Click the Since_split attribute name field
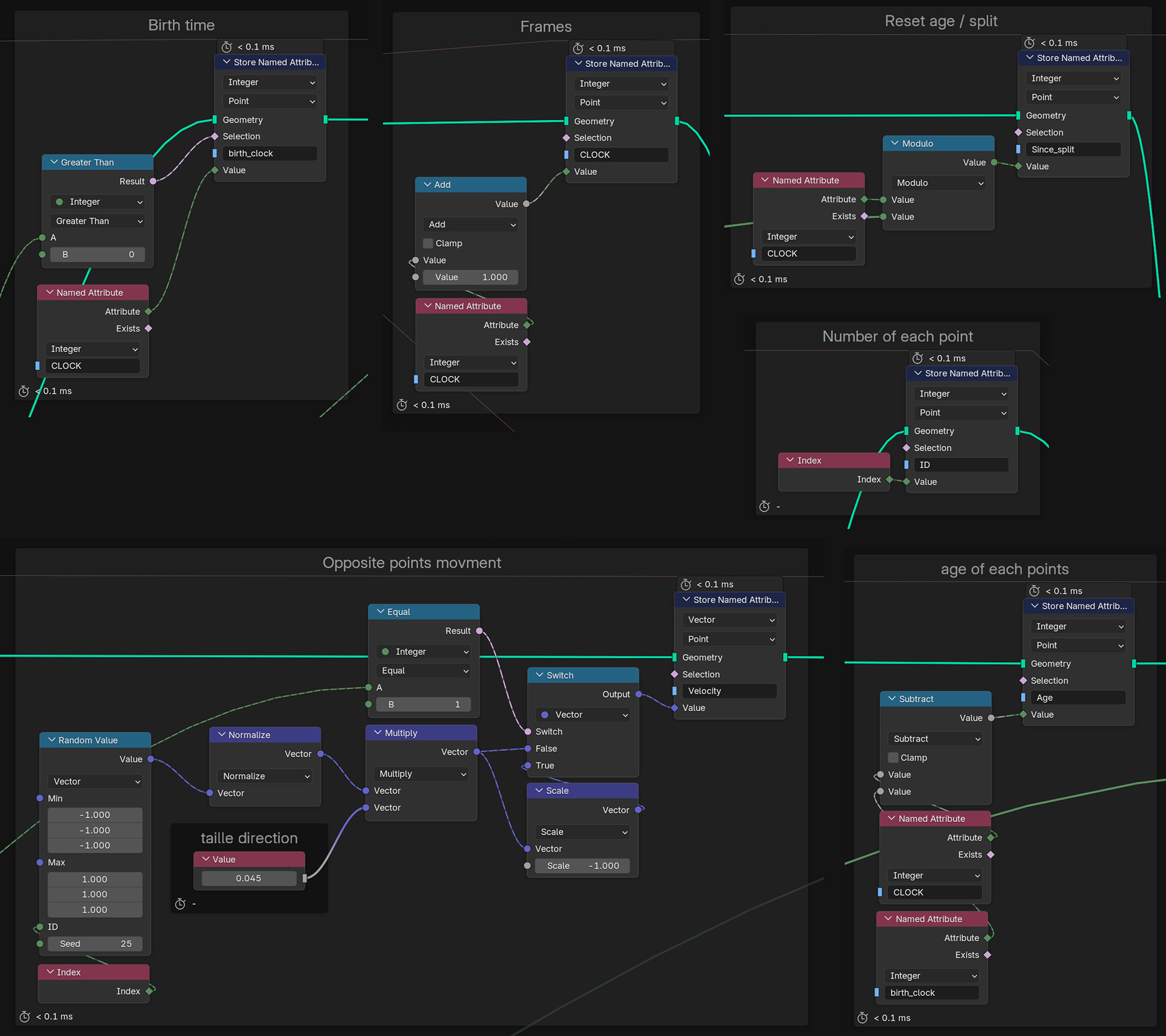Screen dimensions: 1166x1036 (1073, 149)
